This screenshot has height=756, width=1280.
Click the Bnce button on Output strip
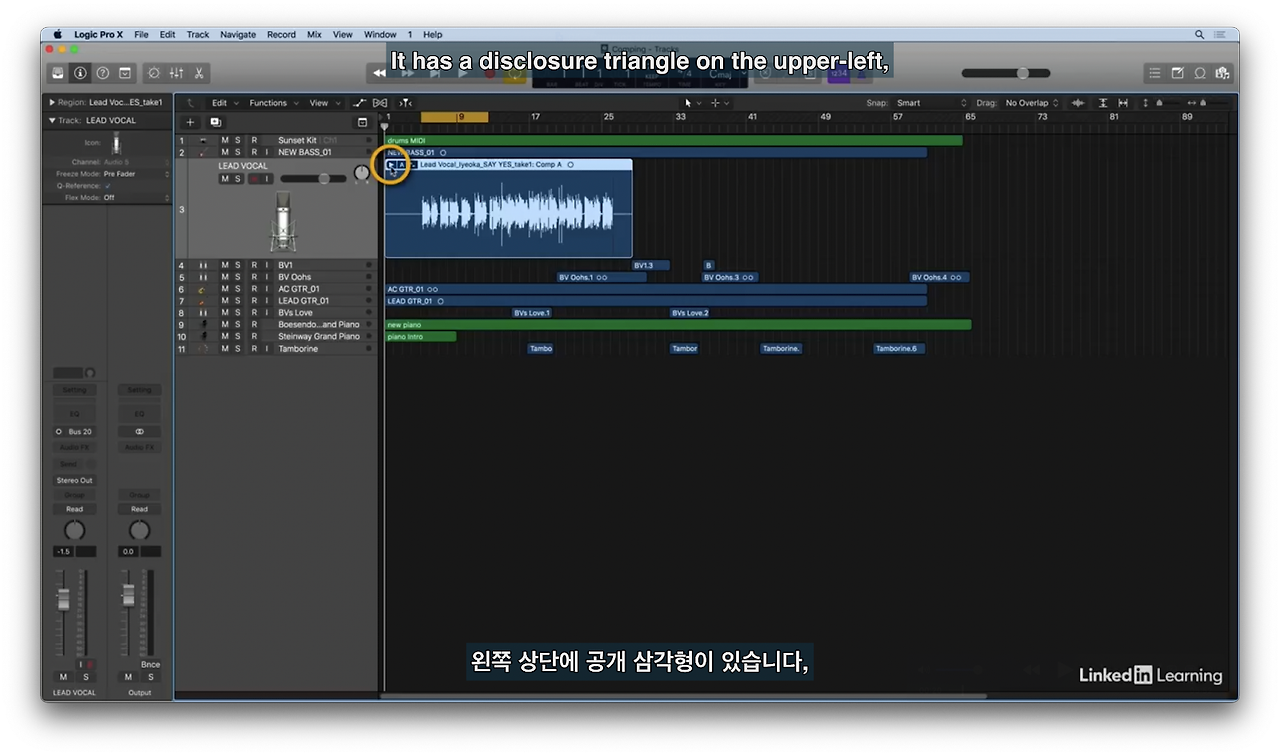150,665
